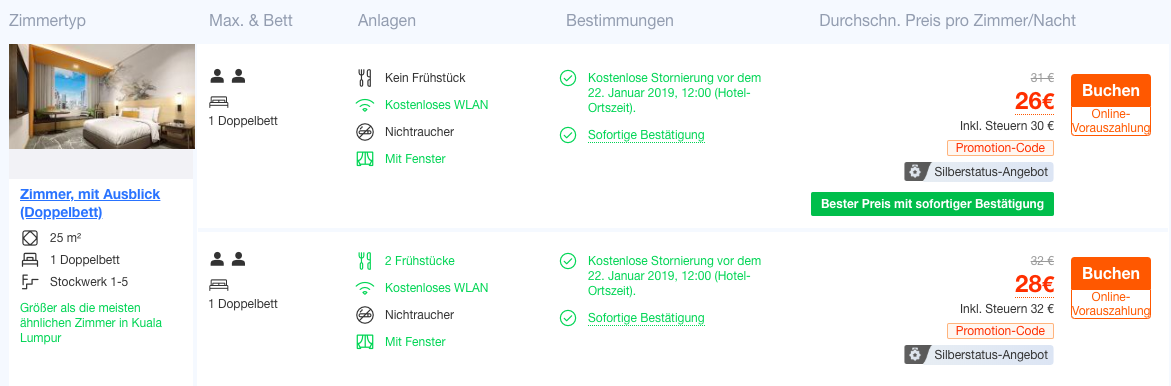Click Promotion-Code tag under the 26€ price

click(1000, 148)
